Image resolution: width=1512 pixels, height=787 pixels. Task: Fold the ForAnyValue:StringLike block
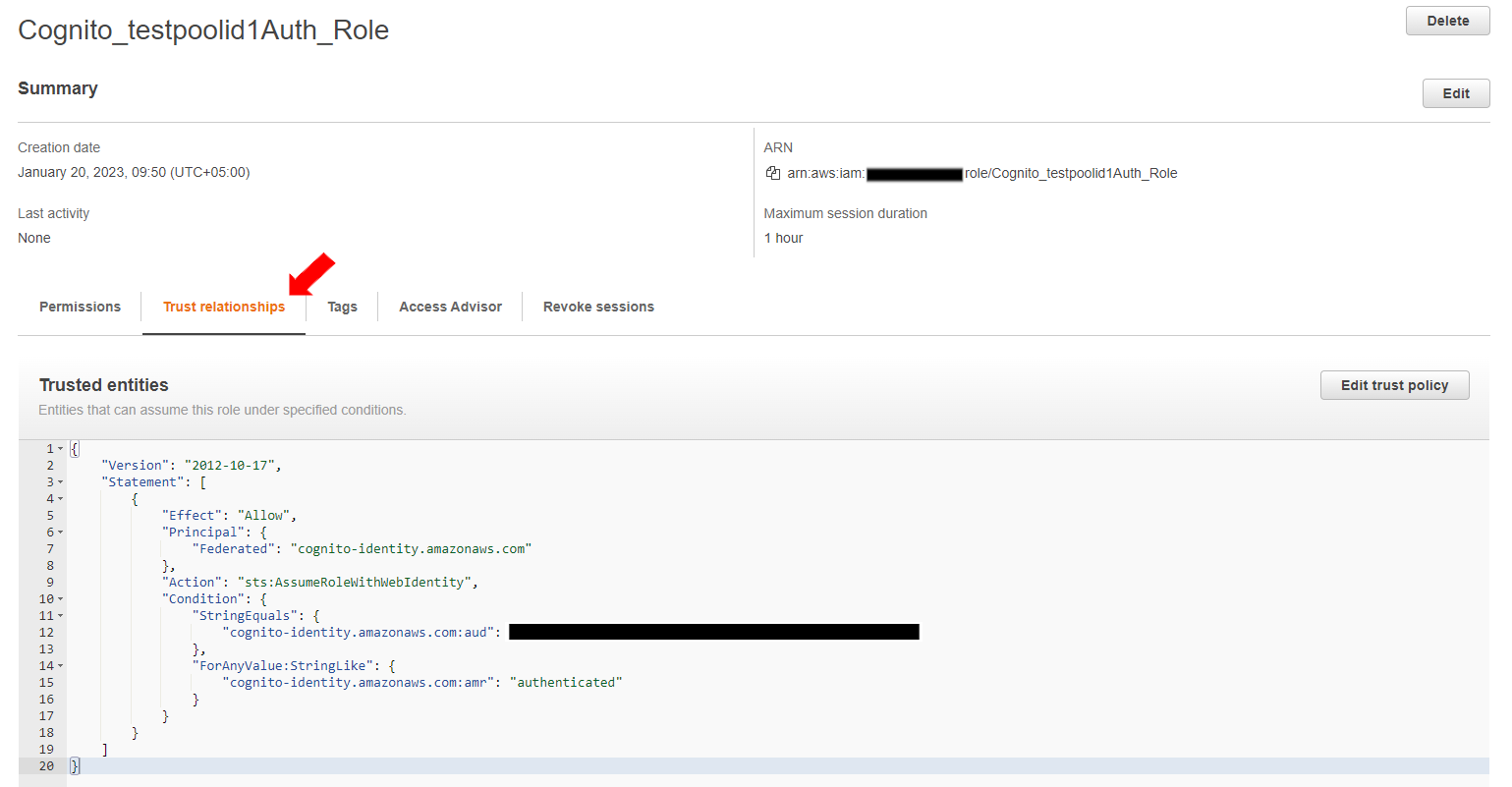(60, 666)
